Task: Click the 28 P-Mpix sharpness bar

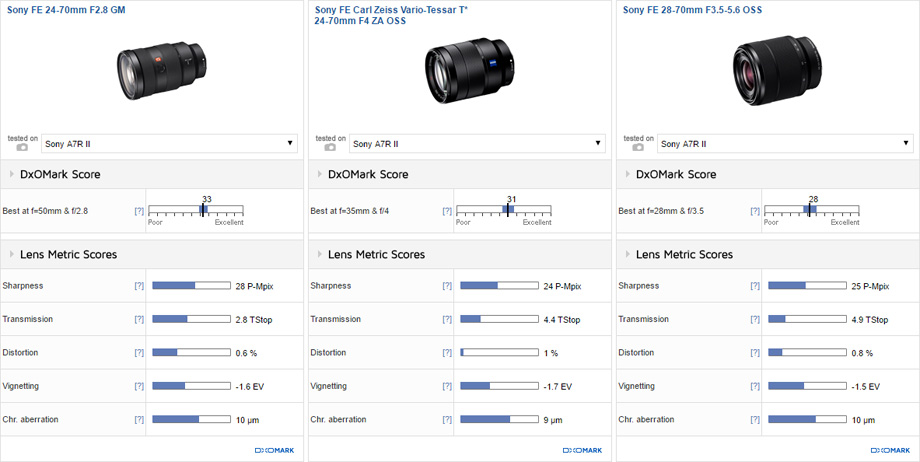Action: click(x=191, y=286)
